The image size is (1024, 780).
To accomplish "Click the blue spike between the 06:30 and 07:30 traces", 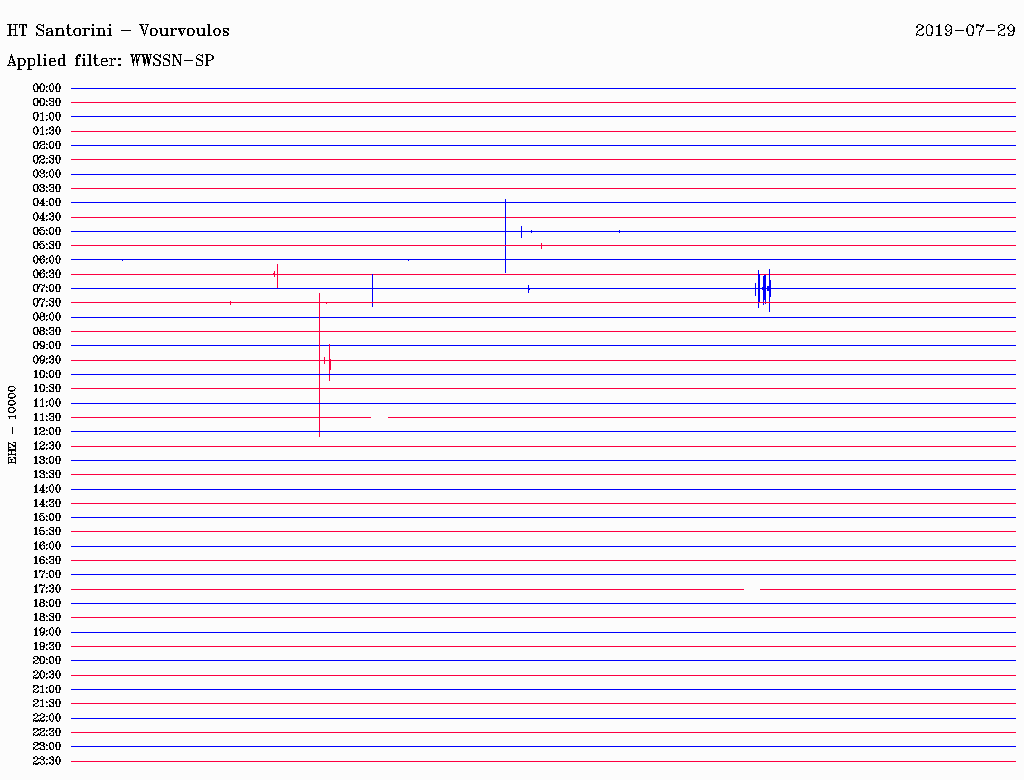I will click(x=372, y=290).
